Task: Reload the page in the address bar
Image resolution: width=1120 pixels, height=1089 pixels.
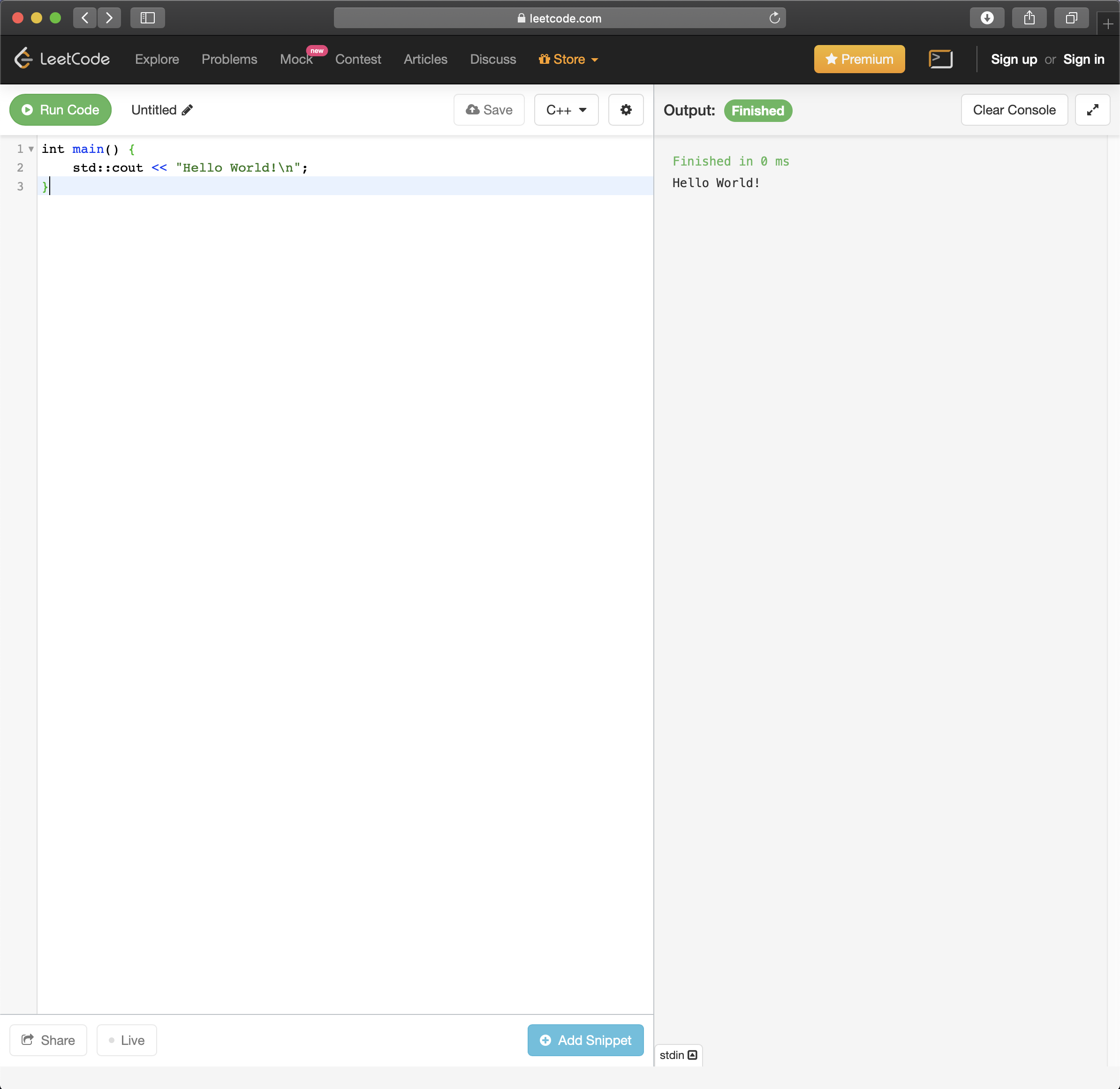Action: [x=774, y=18]
